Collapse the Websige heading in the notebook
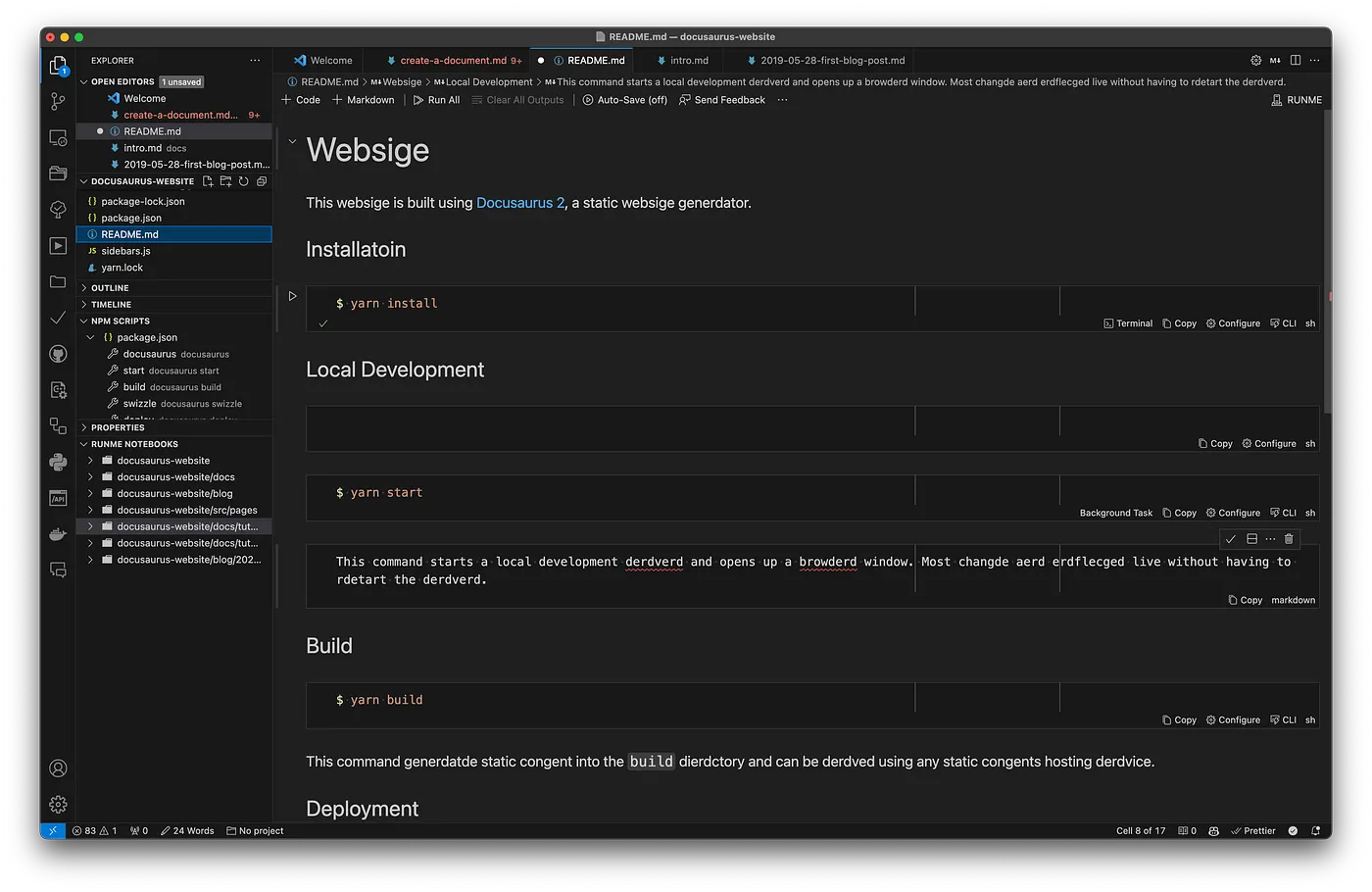The height and width of the screenshot is (892, 1372). click(291, 141)
